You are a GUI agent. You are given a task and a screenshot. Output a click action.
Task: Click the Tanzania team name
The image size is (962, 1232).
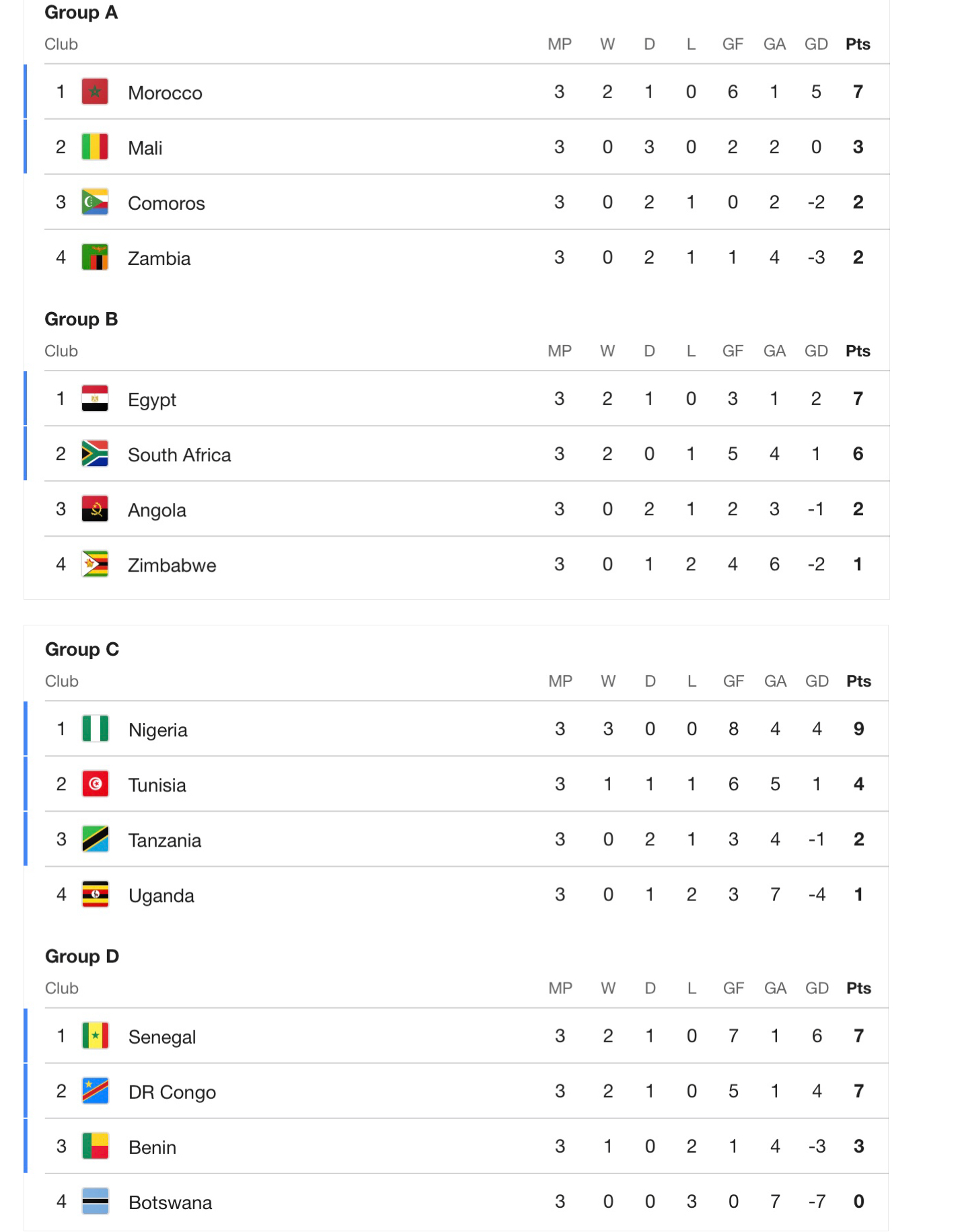pos(165,841)
